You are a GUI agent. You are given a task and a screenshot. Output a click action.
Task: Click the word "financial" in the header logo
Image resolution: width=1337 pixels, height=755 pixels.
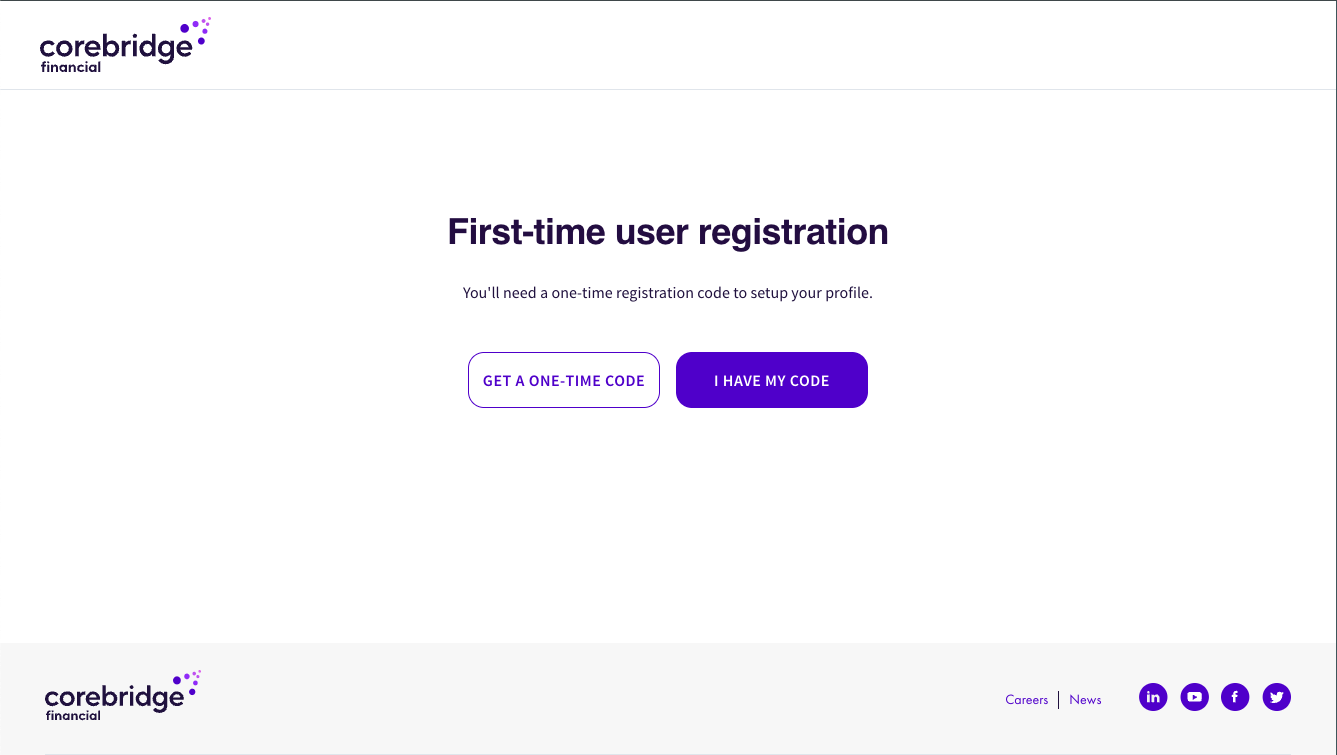(70, 68)
